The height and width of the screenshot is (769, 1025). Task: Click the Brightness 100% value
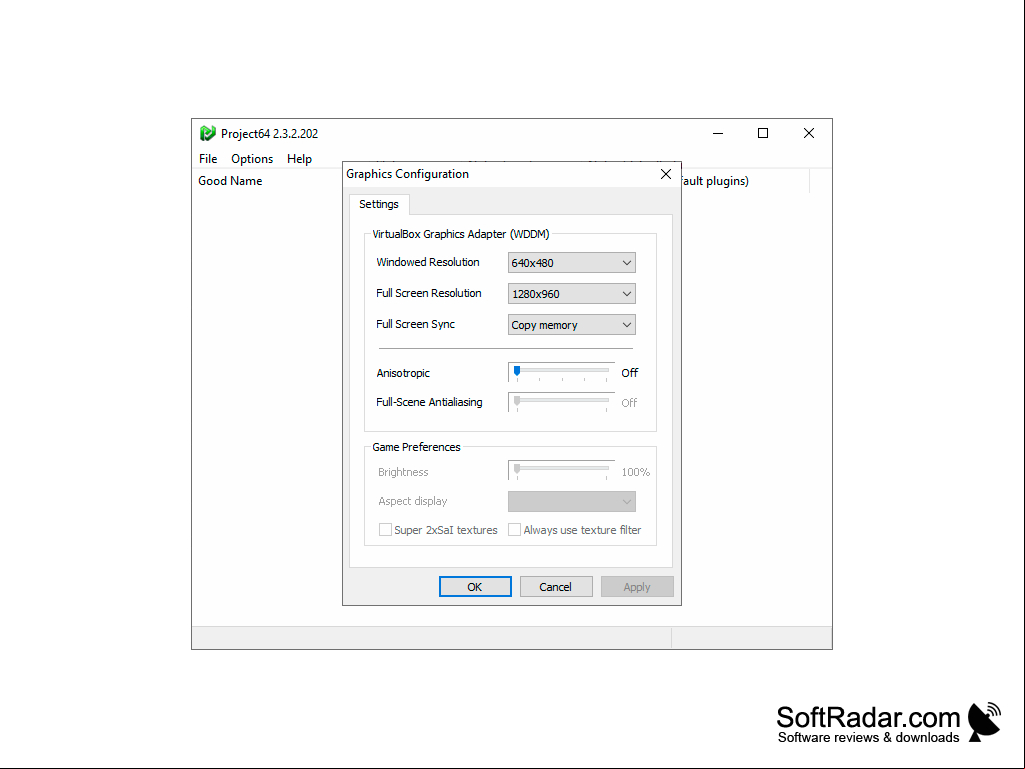point(635,472)
